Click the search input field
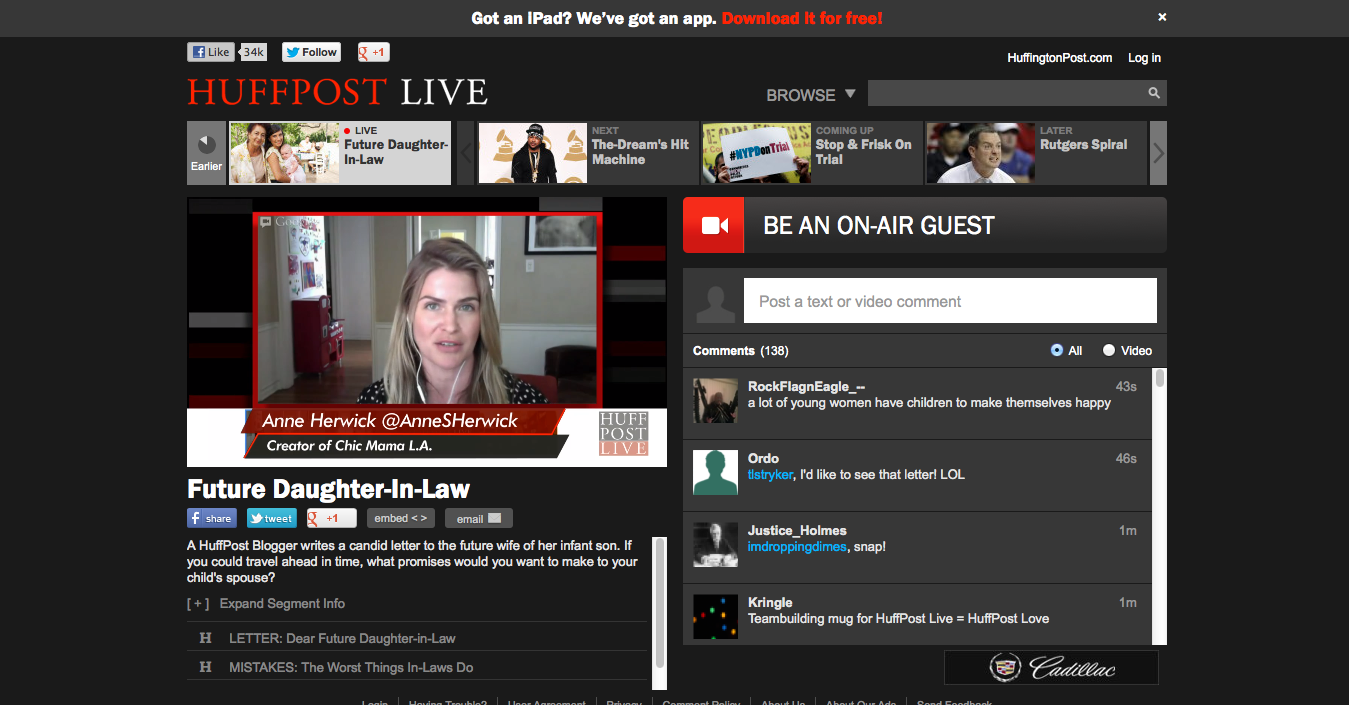This screenshot has height=705, width=1349. pos(1006,93)
